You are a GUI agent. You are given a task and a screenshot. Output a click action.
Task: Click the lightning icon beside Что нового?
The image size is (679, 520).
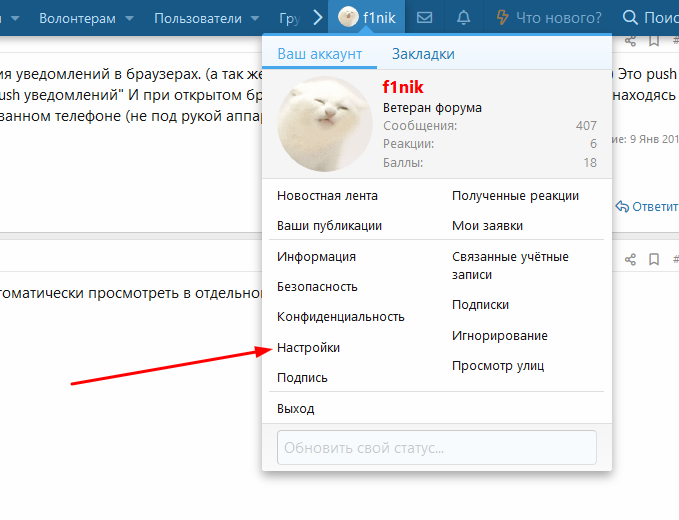click(502, 18)
